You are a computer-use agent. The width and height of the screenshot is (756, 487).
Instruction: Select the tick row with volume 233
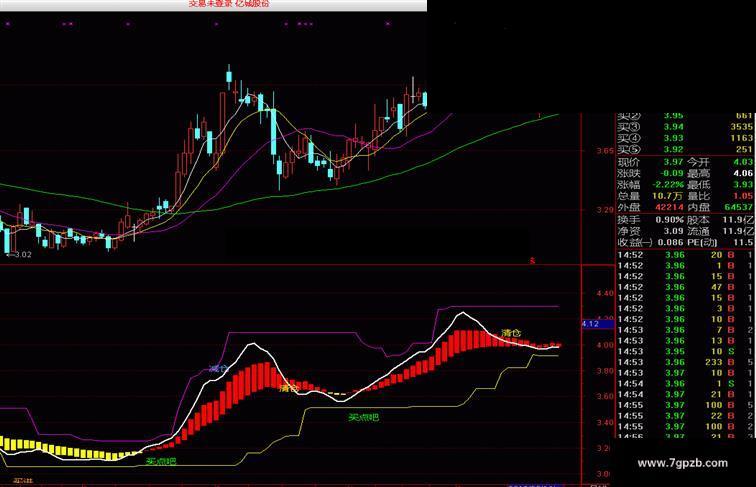pos(686,362)
